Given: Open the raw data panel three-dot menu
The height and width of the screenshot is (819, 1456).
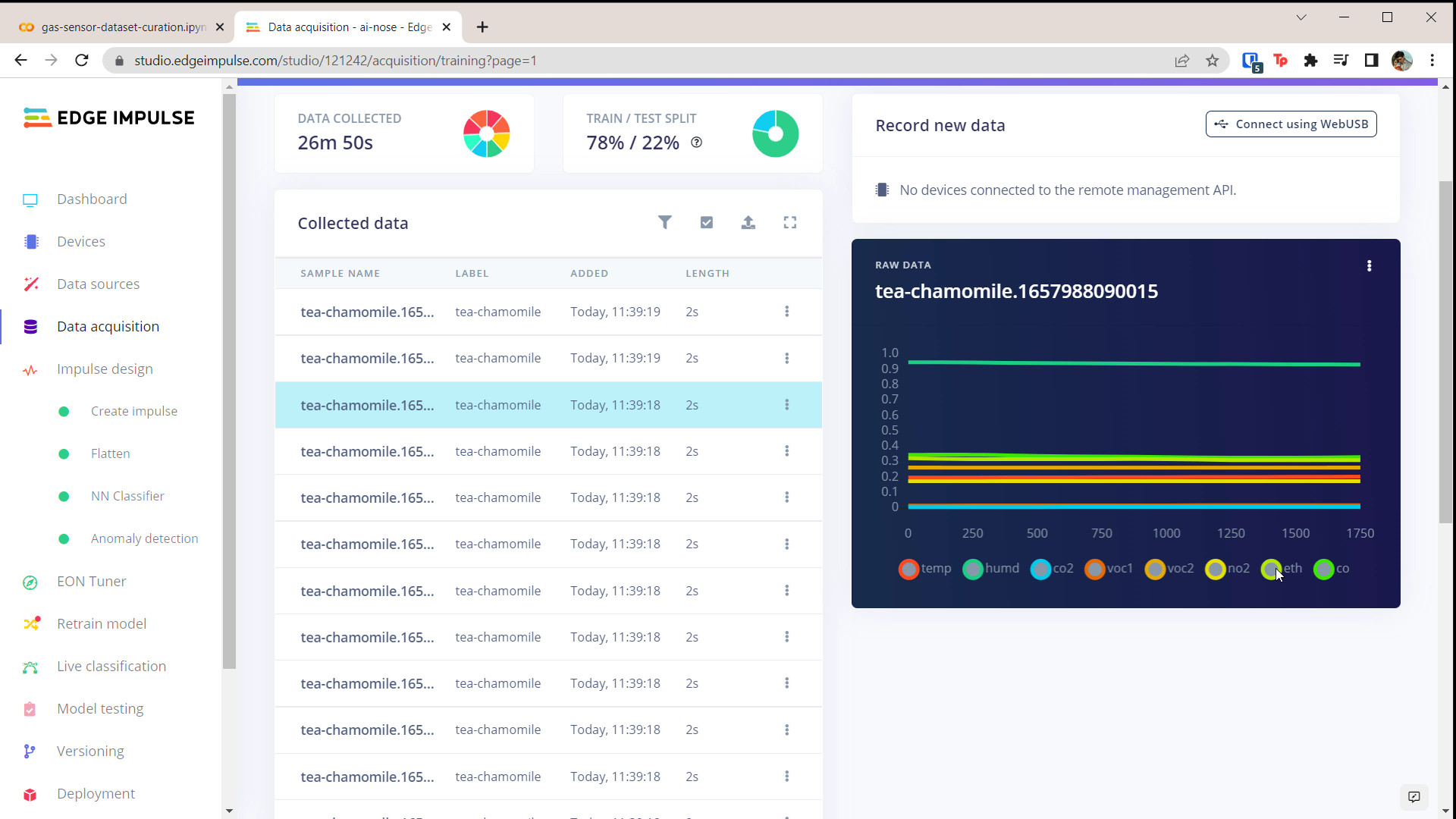Looking at the screenshot, I should [1369, 266].
